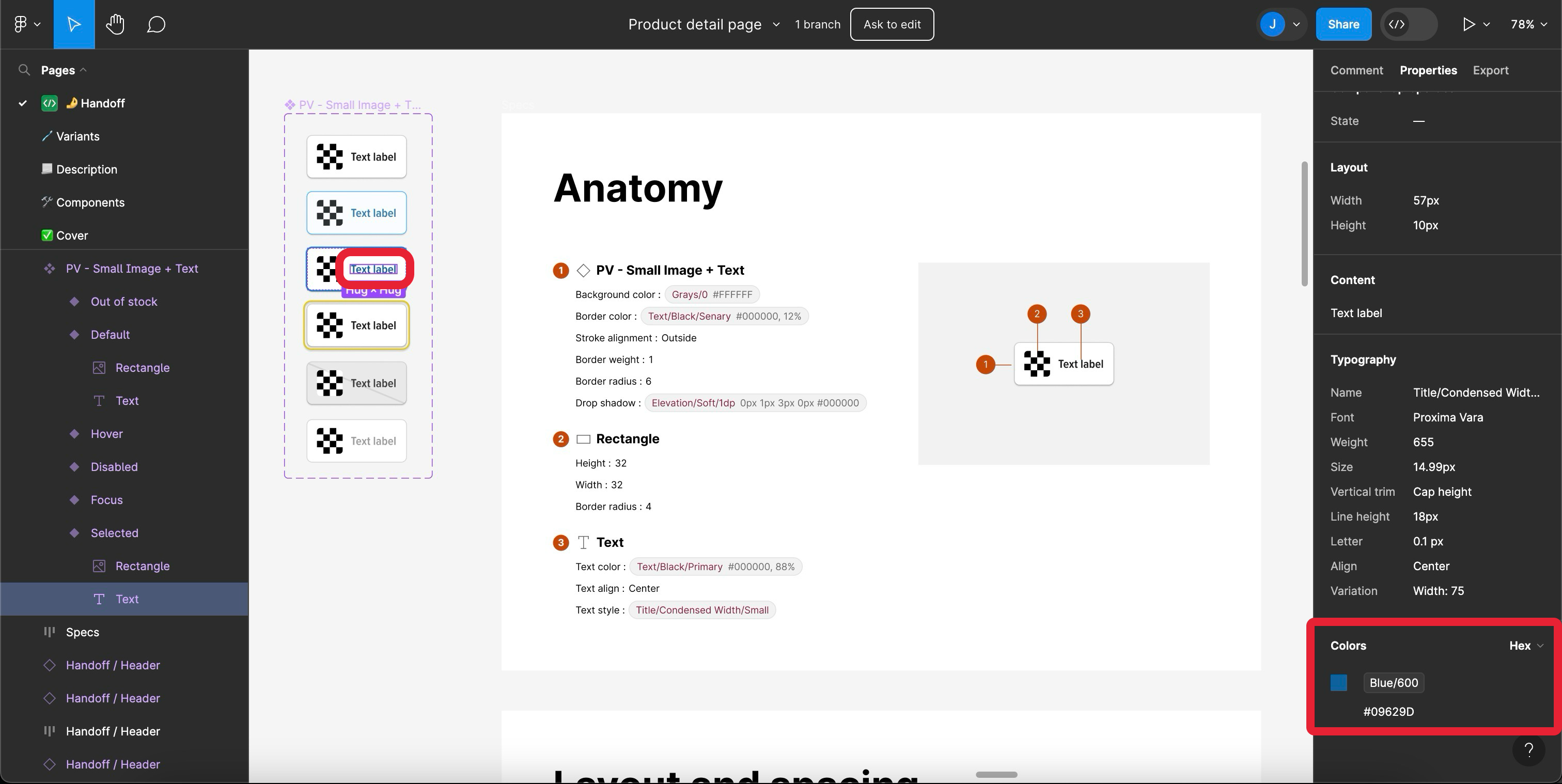Select the Move tool arrow
The height and width of the screenshot is (784, 1562).
[x=74, y=24]
